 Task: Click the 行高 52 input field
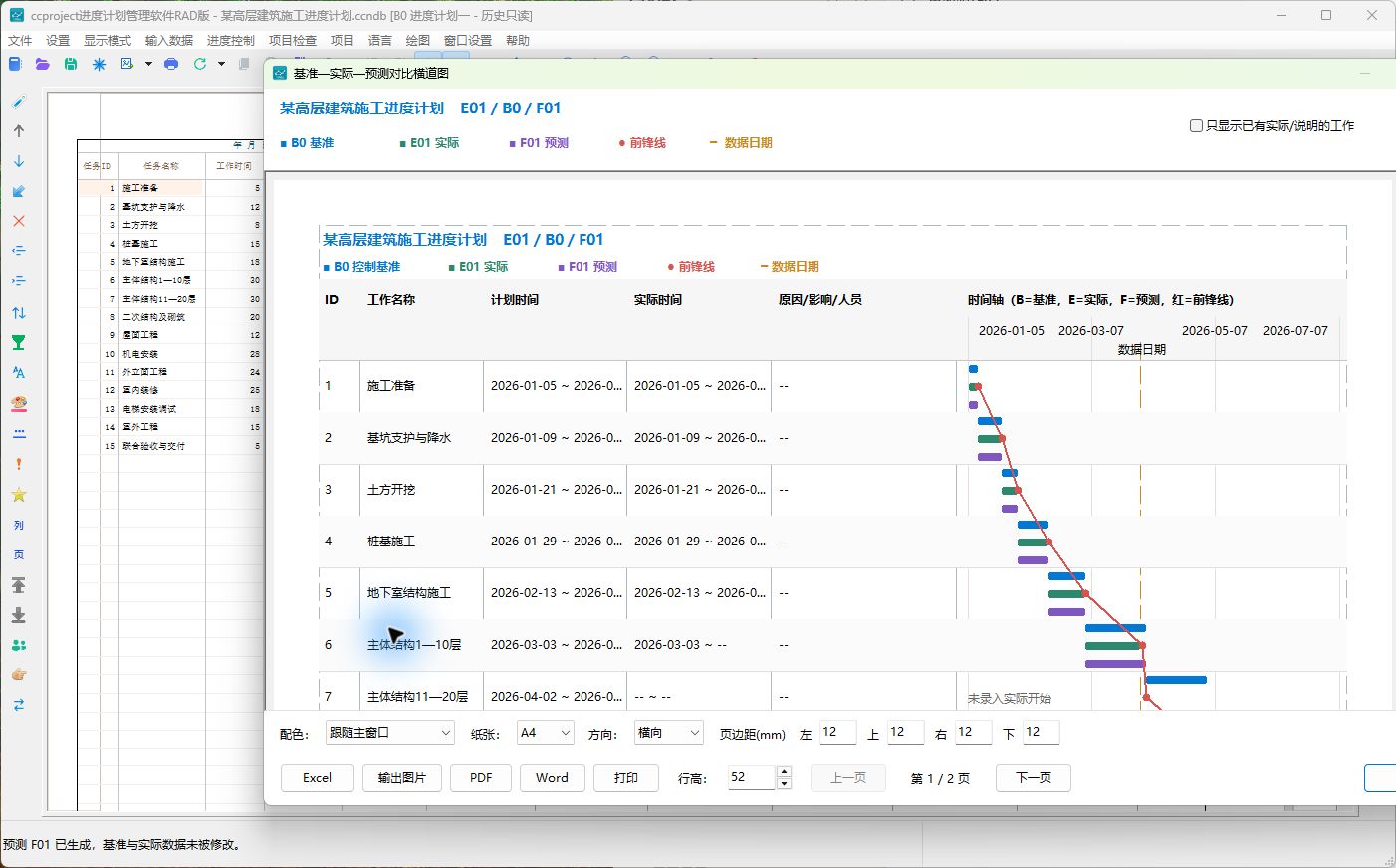(752, 777)
